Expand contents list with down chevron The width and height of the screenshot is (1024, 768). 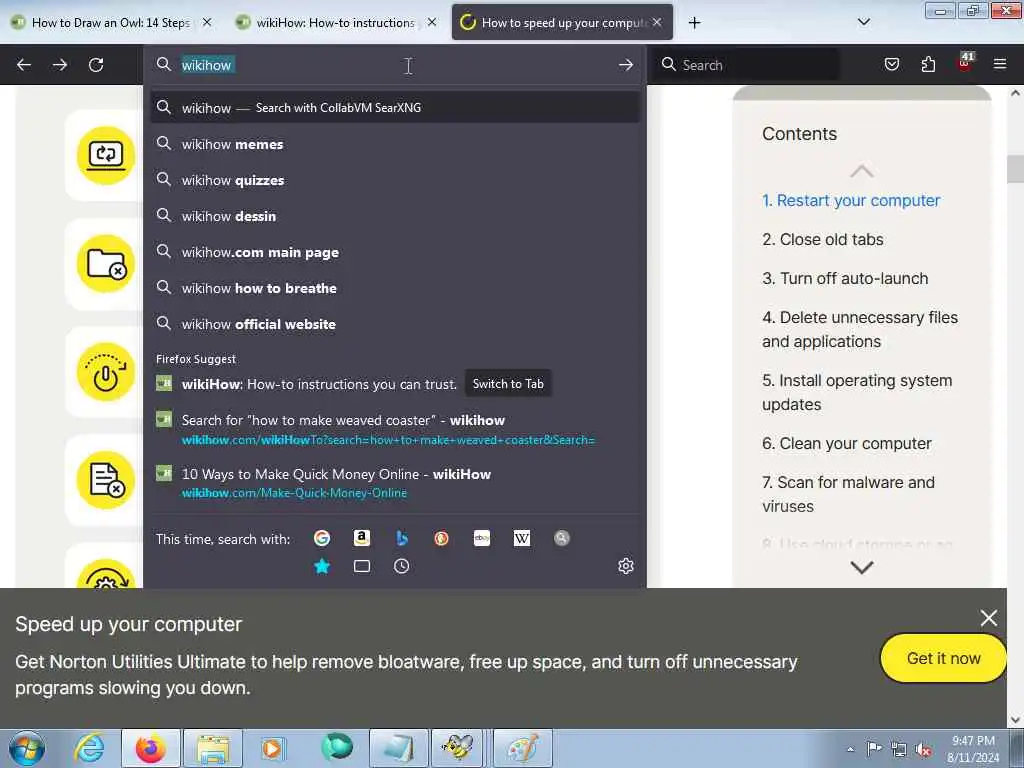[x=861, y=568]
